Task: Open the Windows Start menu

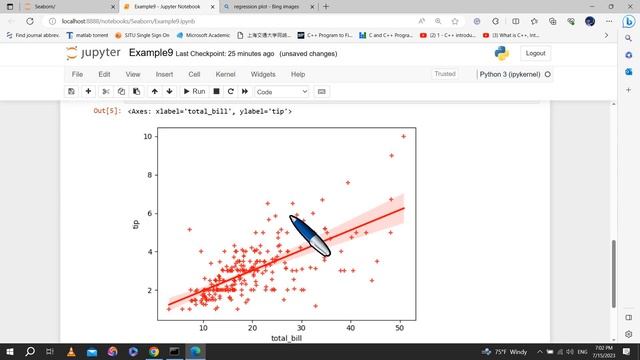Action: [x=10, y=351]
